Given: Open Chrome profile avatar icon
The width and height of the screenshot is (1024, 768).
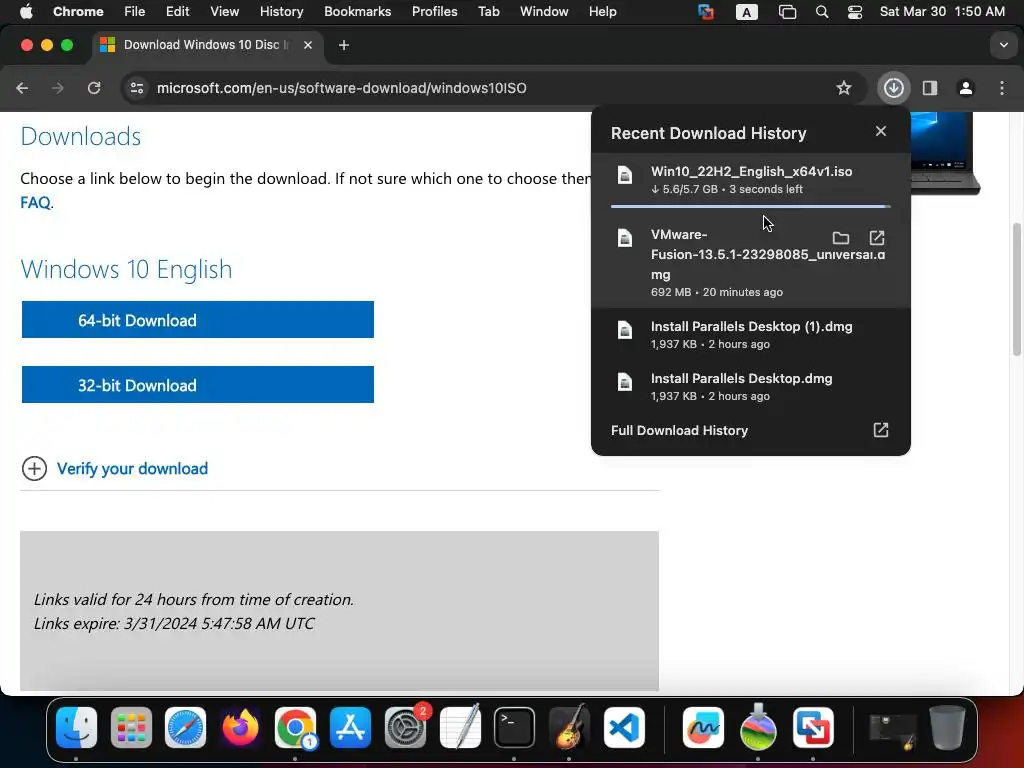Looking at the screenshot, I should tap(965, 88).
